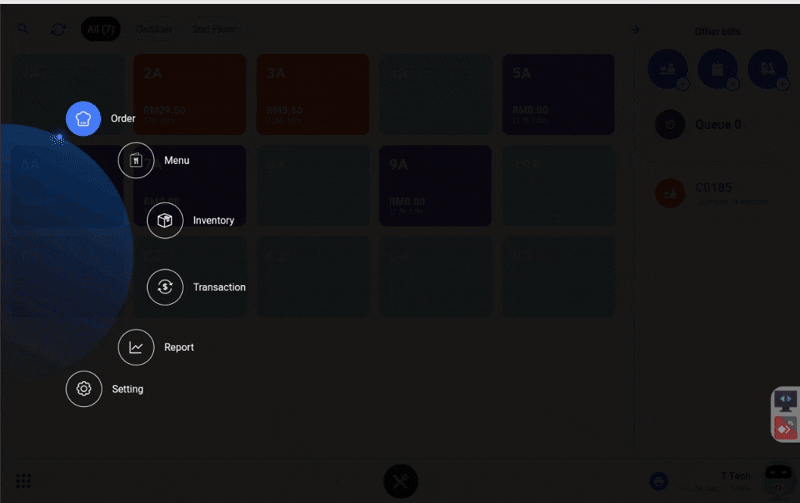Open the Menu section icon

136,160
